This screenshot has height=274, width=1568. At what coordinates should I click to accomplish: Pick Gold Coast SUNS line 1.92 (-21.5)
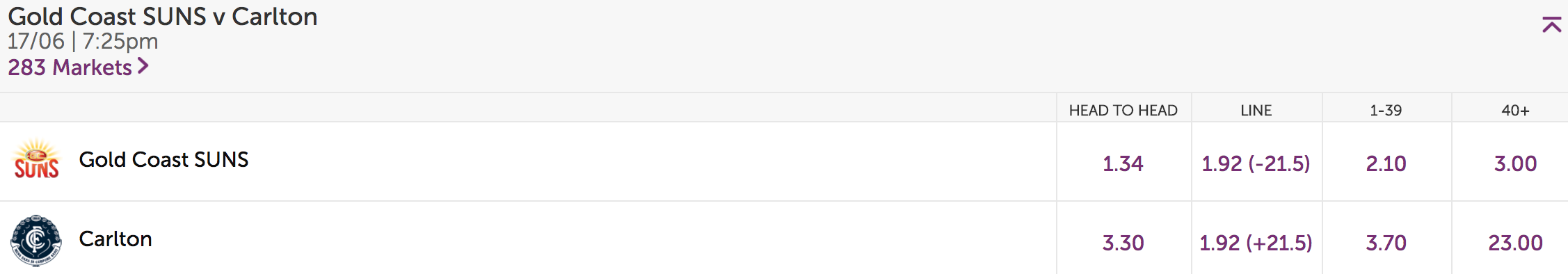pyautogui.click(x=1256, y=163)
